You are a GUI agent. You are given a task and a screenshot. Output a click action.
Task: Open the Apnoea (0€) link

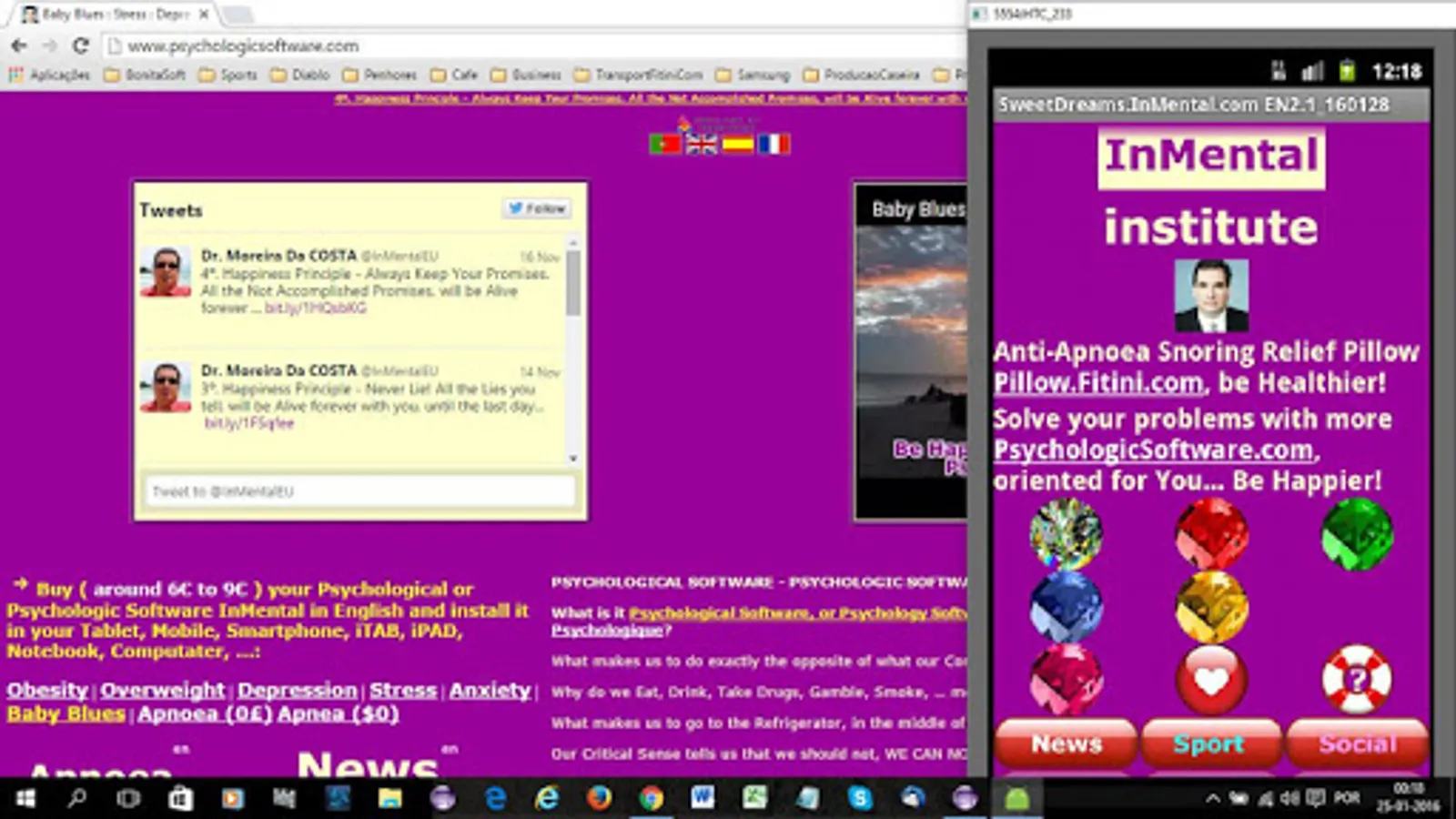[x=205, y=713]
